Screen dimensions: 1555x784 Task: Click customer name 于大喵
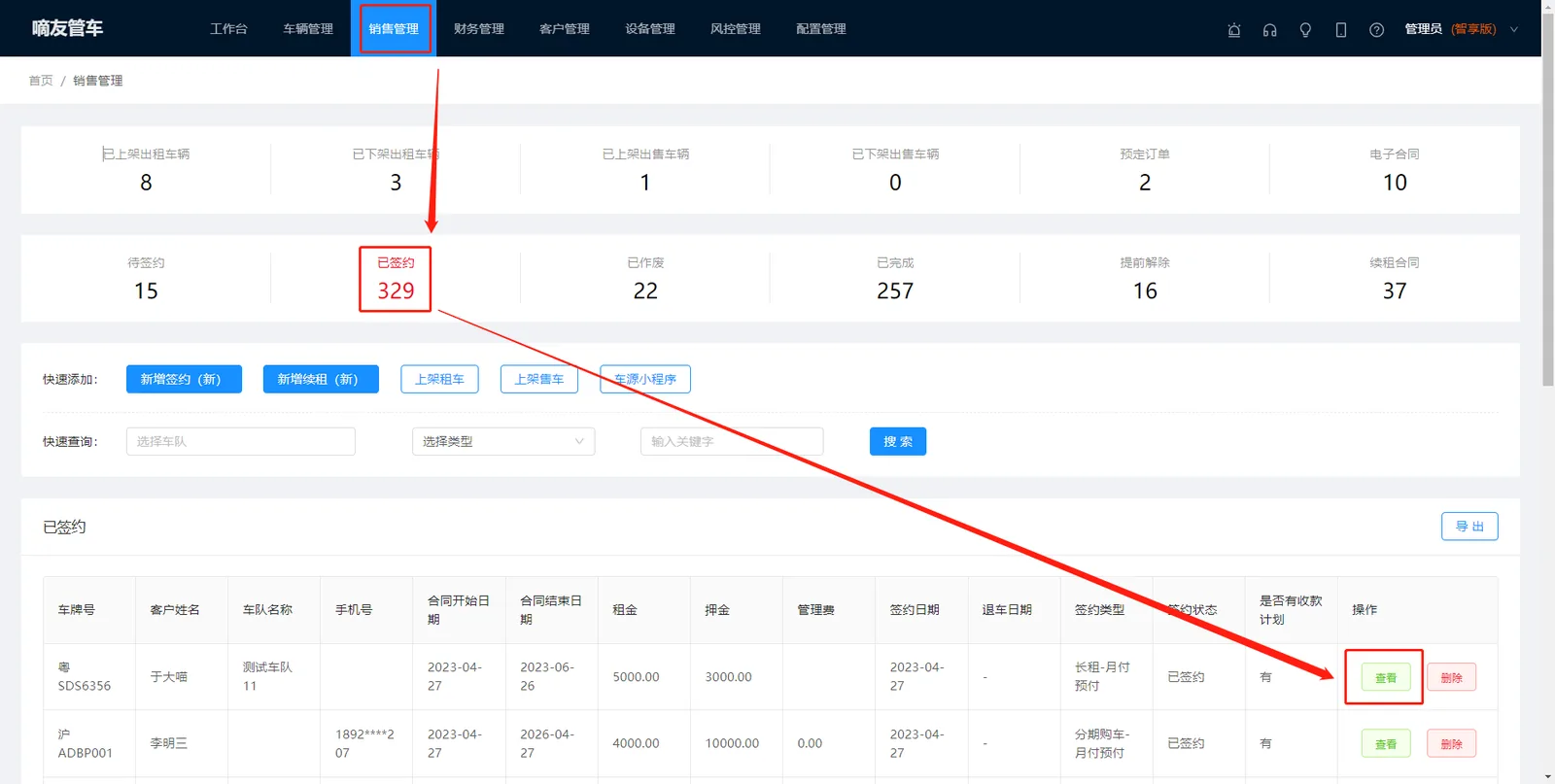[x=169, y=677]
